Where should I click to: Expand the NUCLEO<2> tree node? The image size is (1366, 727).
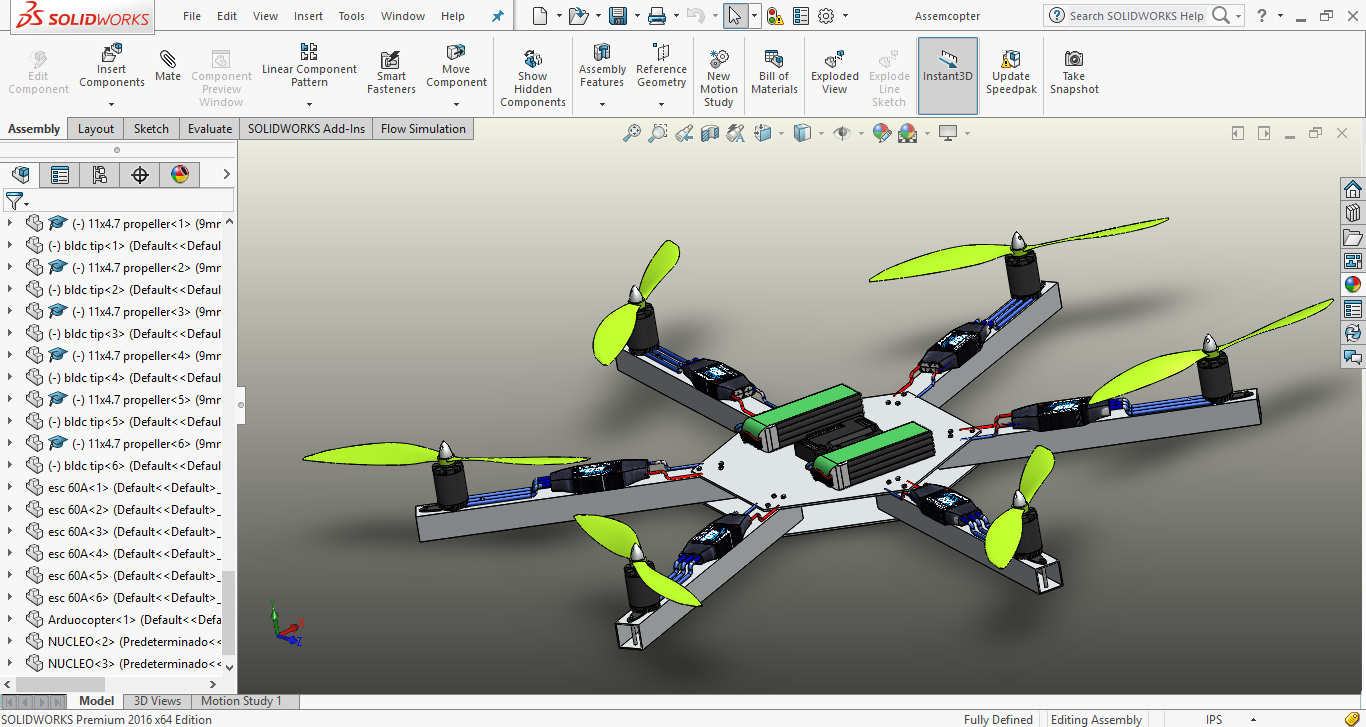coord(10,642)
